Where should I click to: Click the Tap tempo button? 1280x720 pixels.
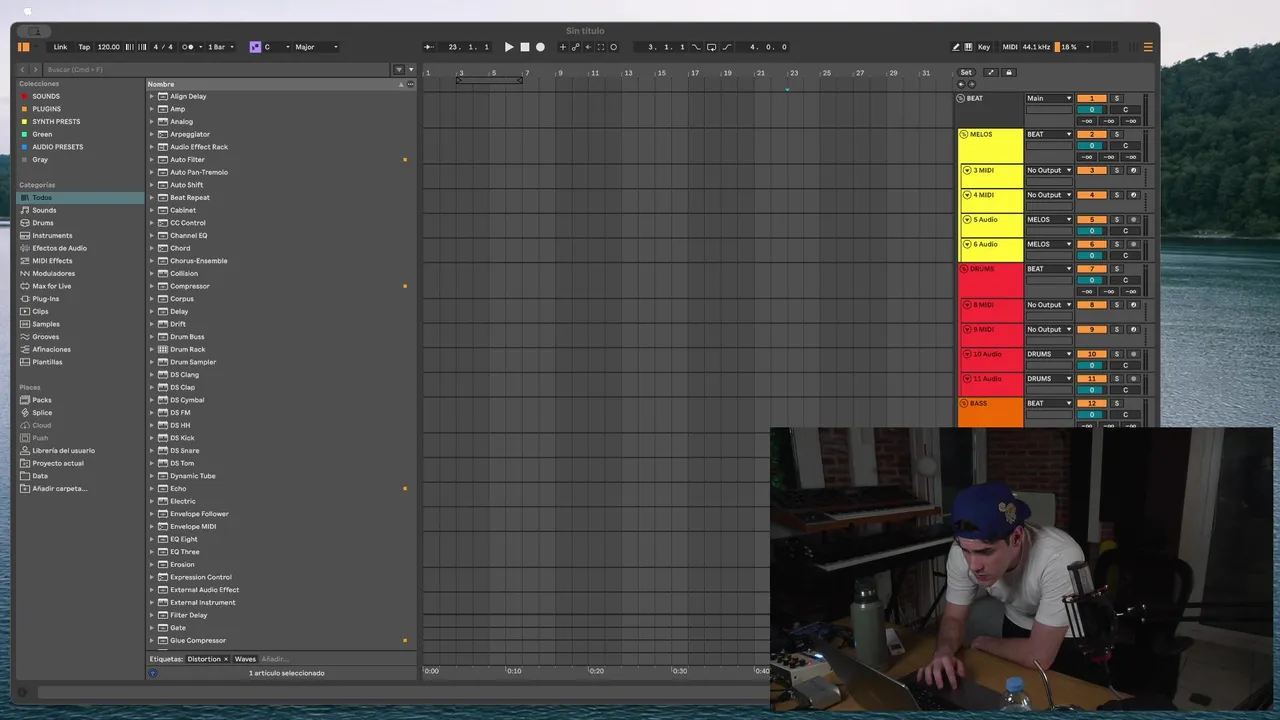pos(84,47)
